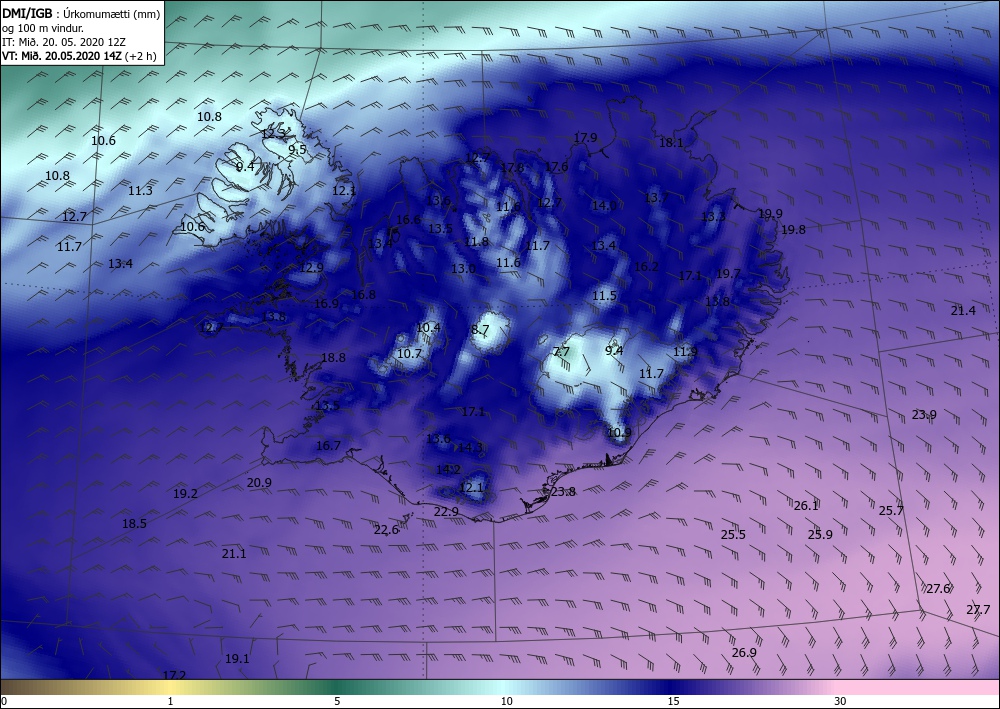
Task: Click the 'DMI/IGB : Úrkomumætti (mm)' title line
Action: tap(81, 13)
